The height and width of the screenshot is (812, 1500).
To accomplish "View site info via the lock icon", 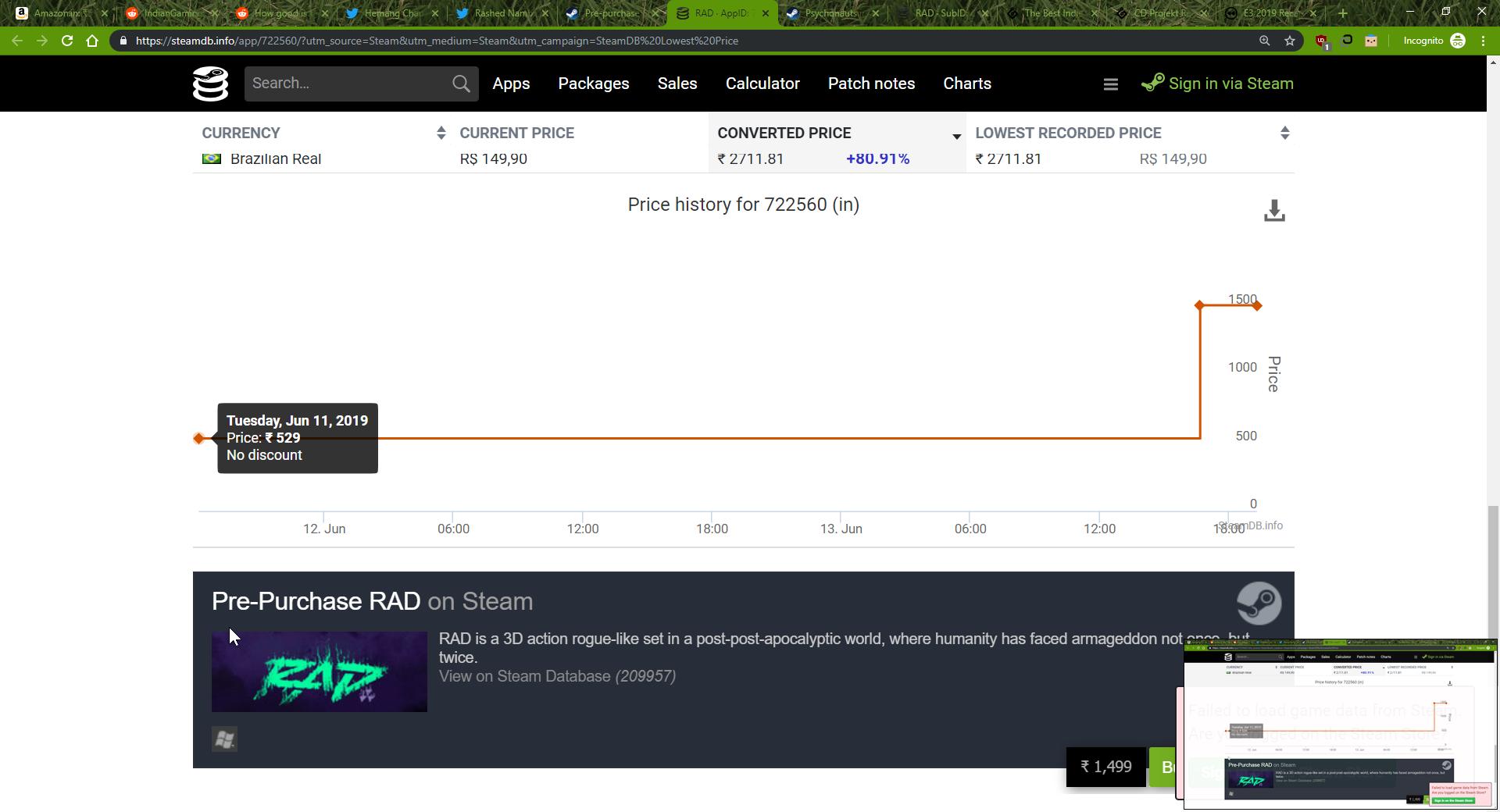I will pyautogui.click(x=123, y=41).
